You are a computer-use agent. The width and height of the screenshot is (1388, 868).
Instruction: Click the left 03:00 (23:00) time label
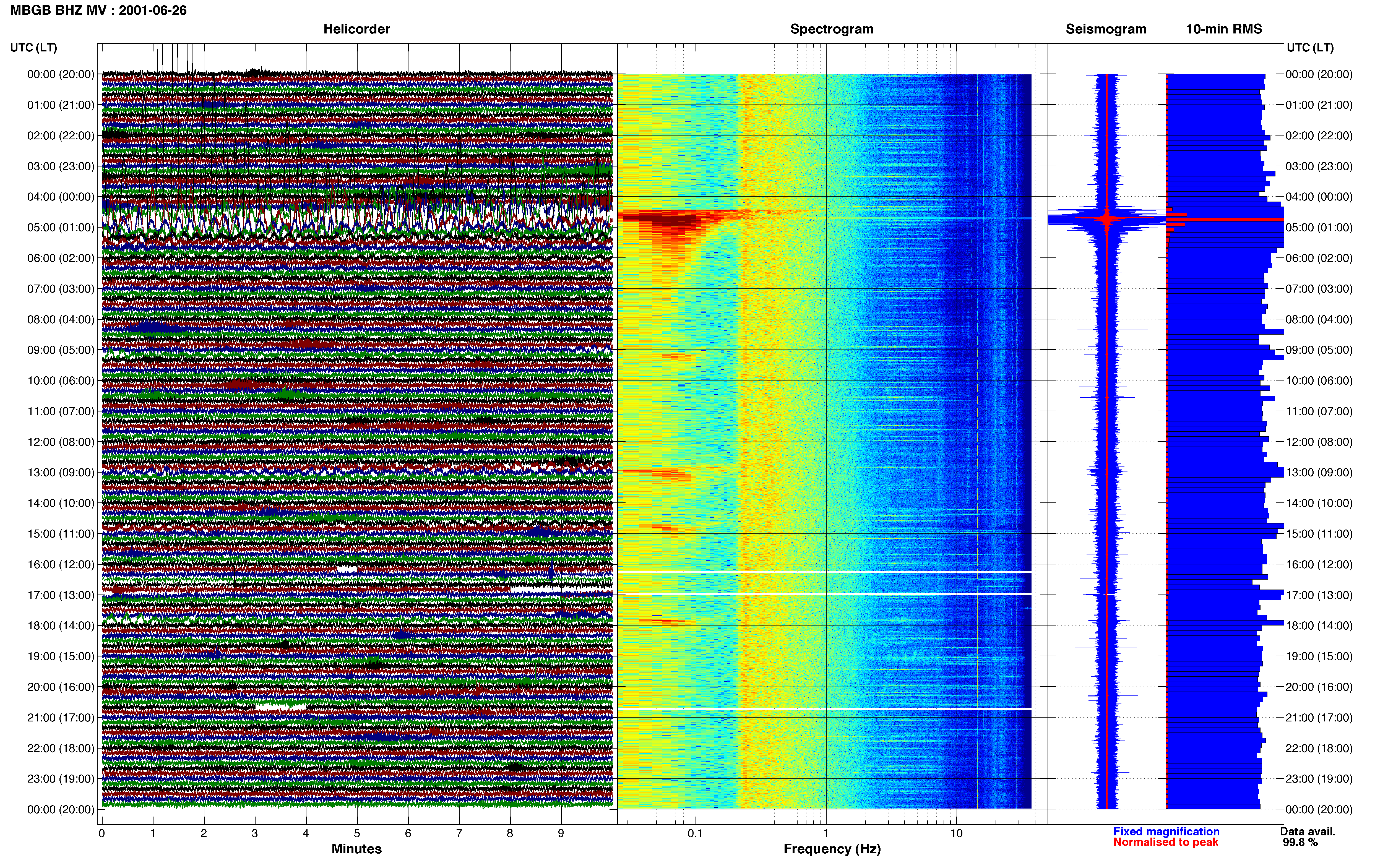61,166
